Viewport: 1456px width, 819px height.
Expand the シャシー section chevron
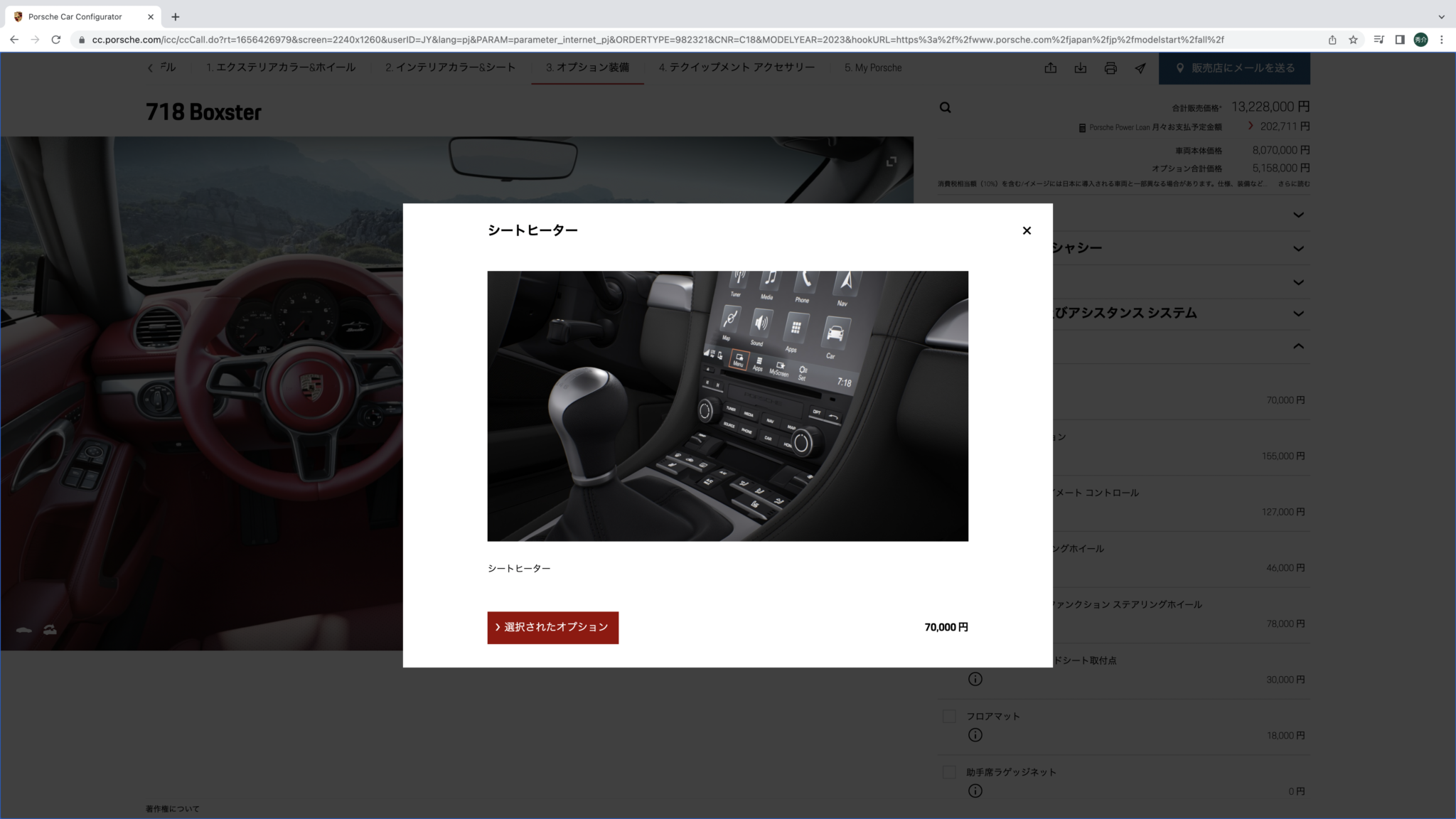[1298, 249]
